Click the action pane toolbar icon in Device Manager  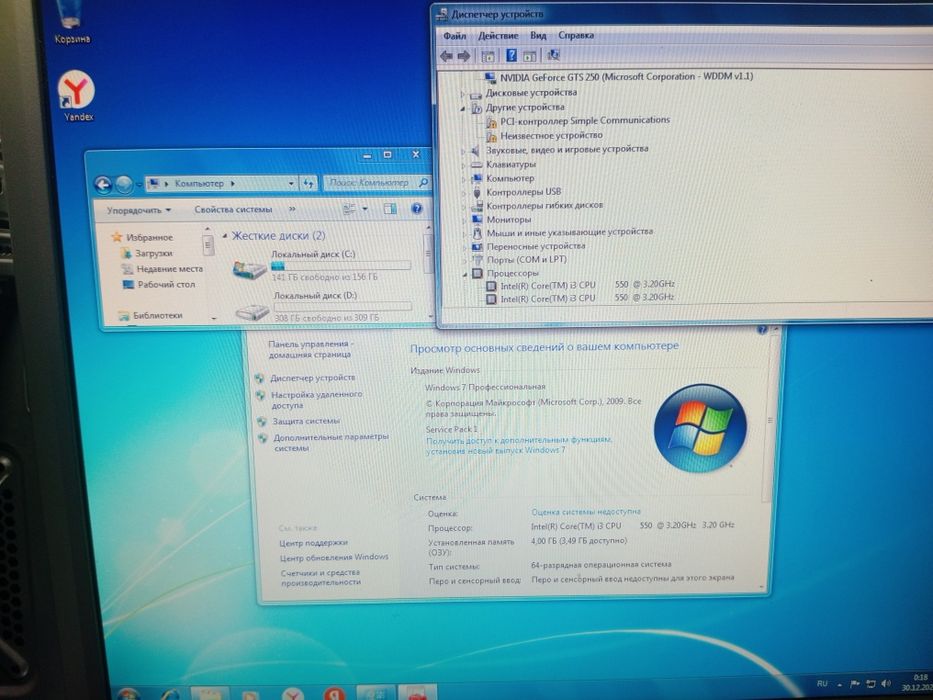tap(529, 56)
